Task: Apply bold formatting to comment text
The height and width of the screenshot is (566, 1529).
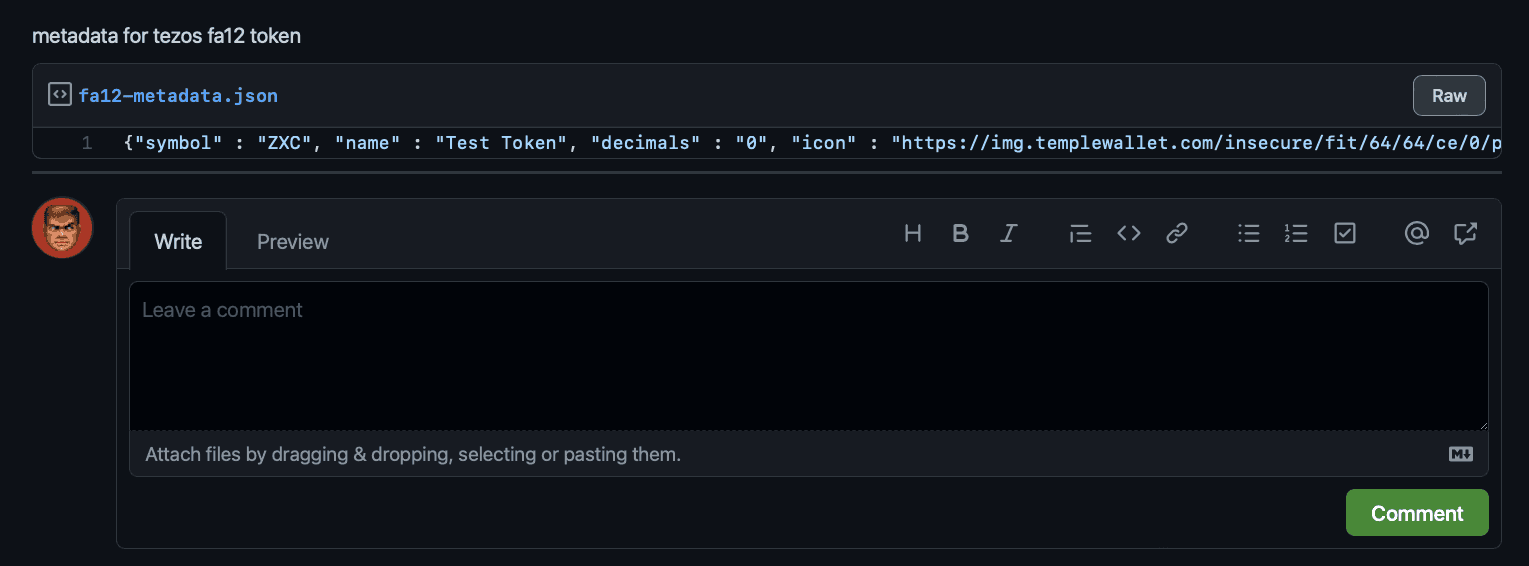Action: click(x=960, y=234)
